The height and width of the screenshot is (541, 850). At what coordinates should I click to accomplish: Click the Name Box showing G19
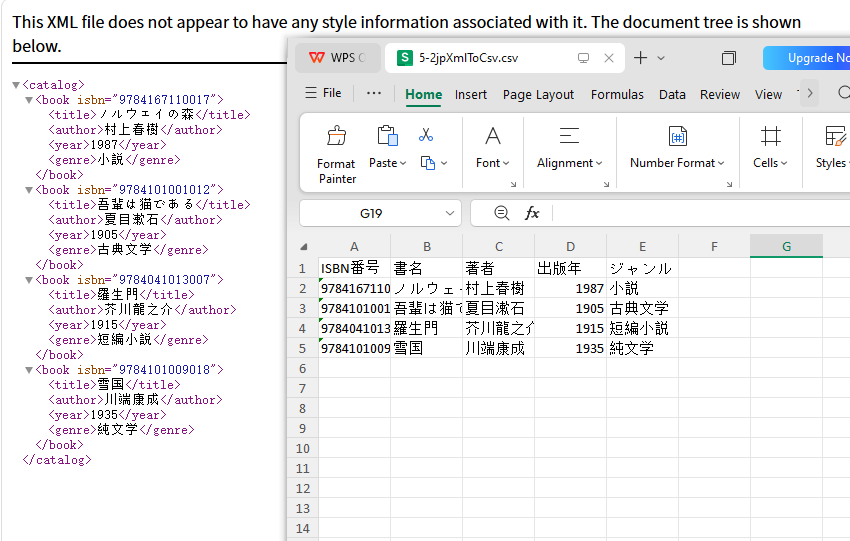[380, 213]
